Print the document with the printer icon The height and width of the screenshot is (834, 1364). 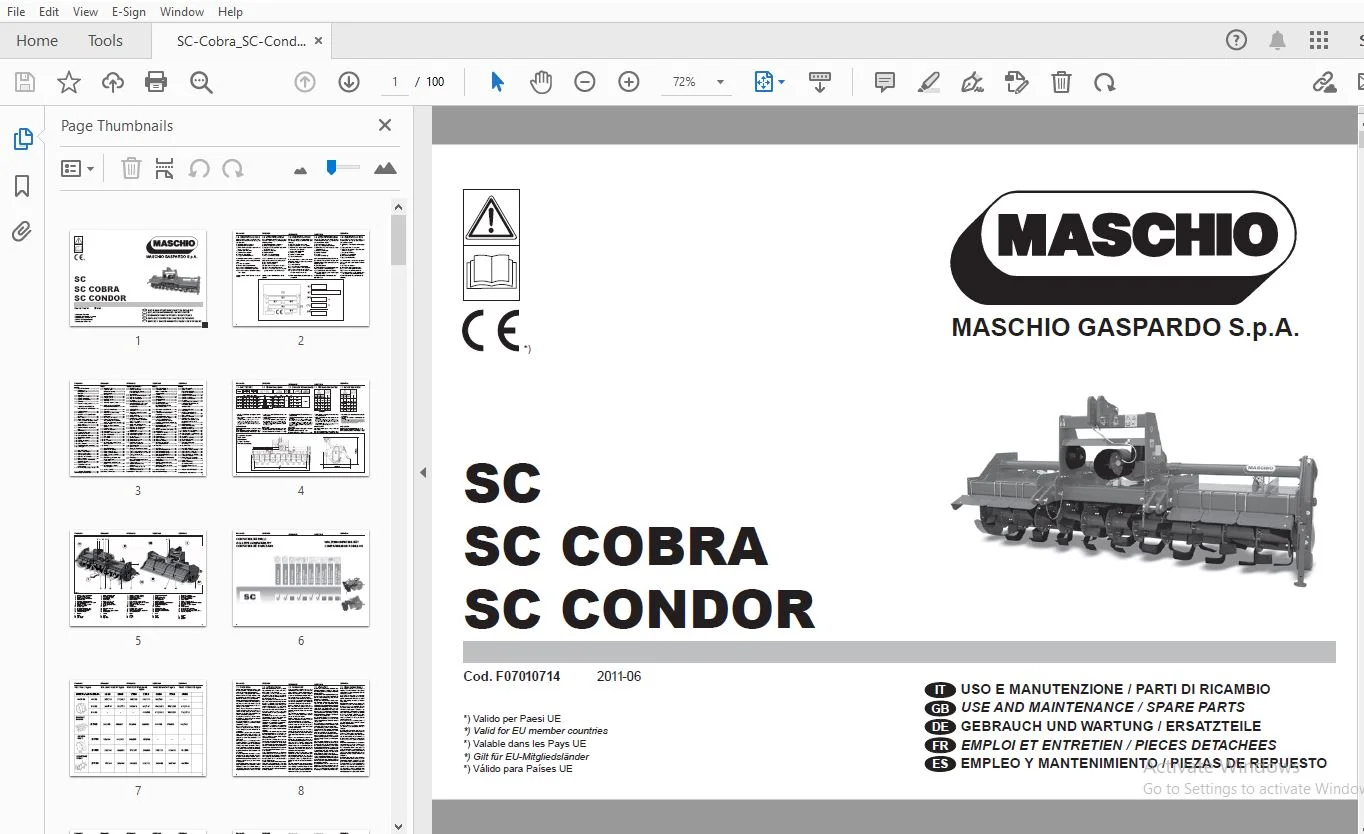[156, 82]
